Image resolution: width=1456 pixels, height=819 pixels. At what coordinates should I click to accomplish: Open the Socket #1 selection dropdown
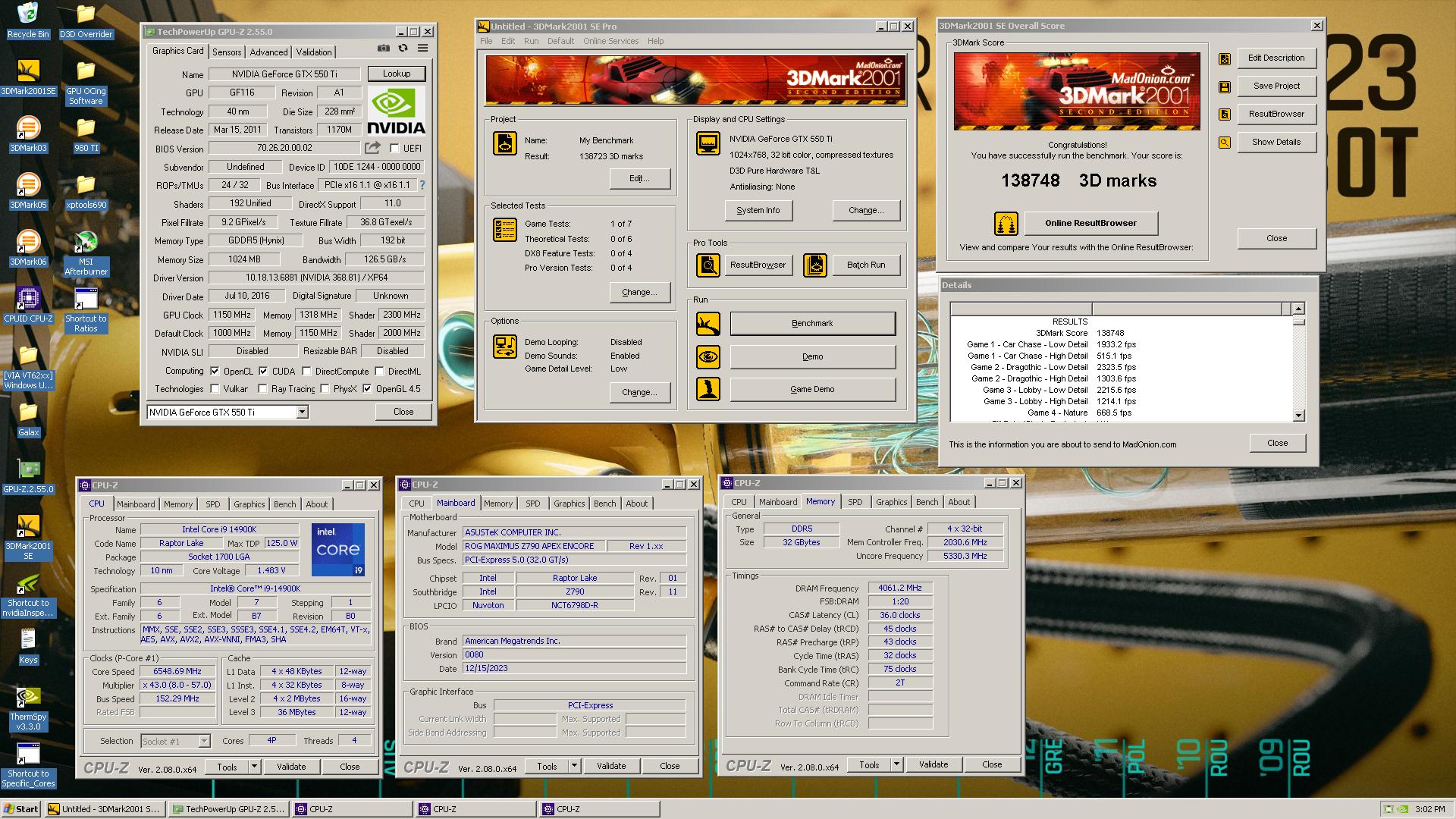tap(204, 741)
